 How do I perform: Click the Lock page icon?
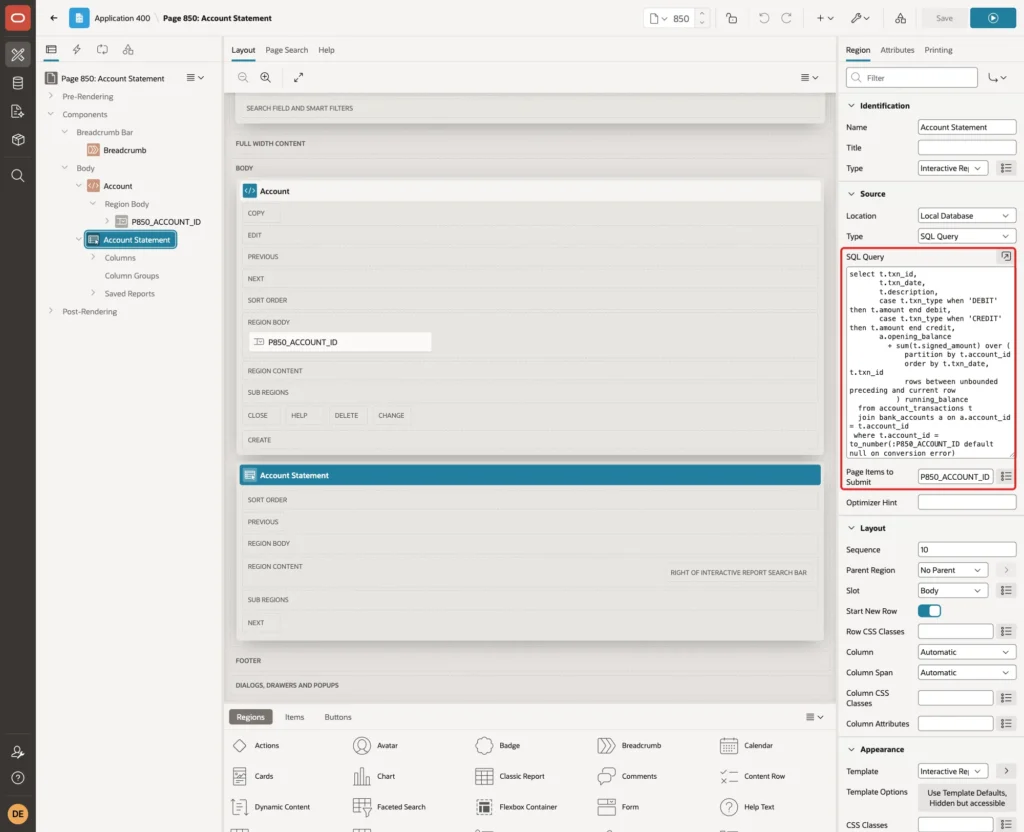tap(731, 18)
